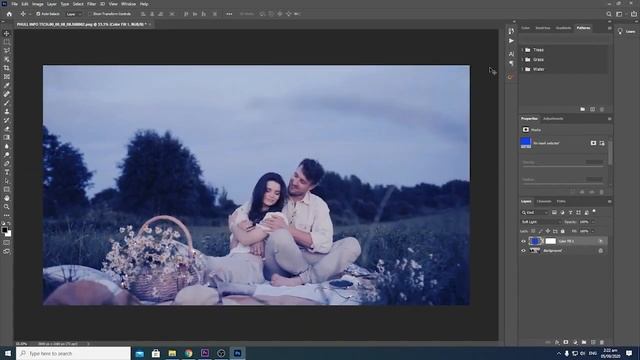This screenshot has height=360, width=640.
Task: Open Chrome from the taskbar
Action: [x=188, y=353]
